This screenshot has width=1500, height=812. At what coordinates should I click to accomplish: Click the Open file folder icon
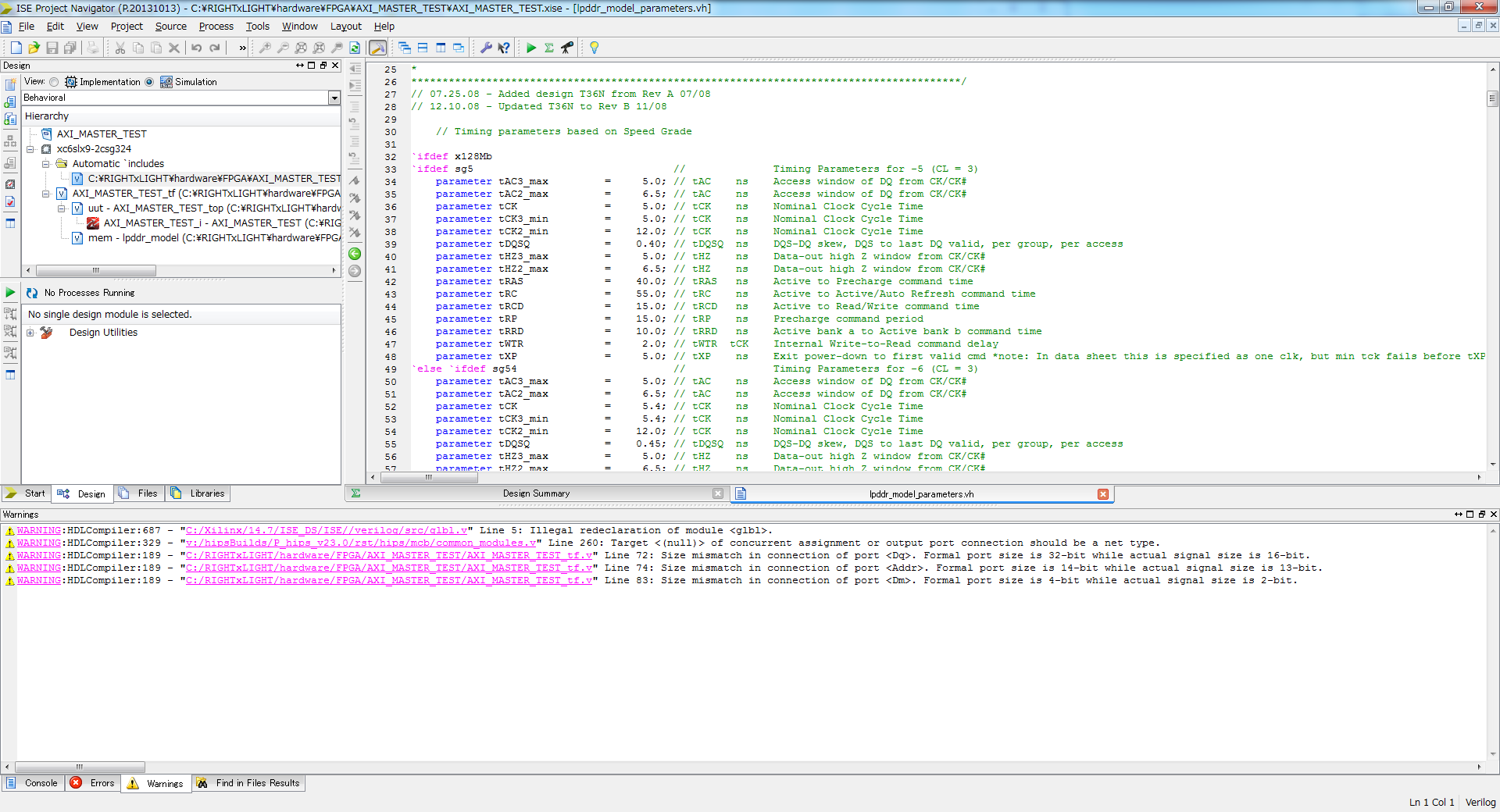coord(34,48)
